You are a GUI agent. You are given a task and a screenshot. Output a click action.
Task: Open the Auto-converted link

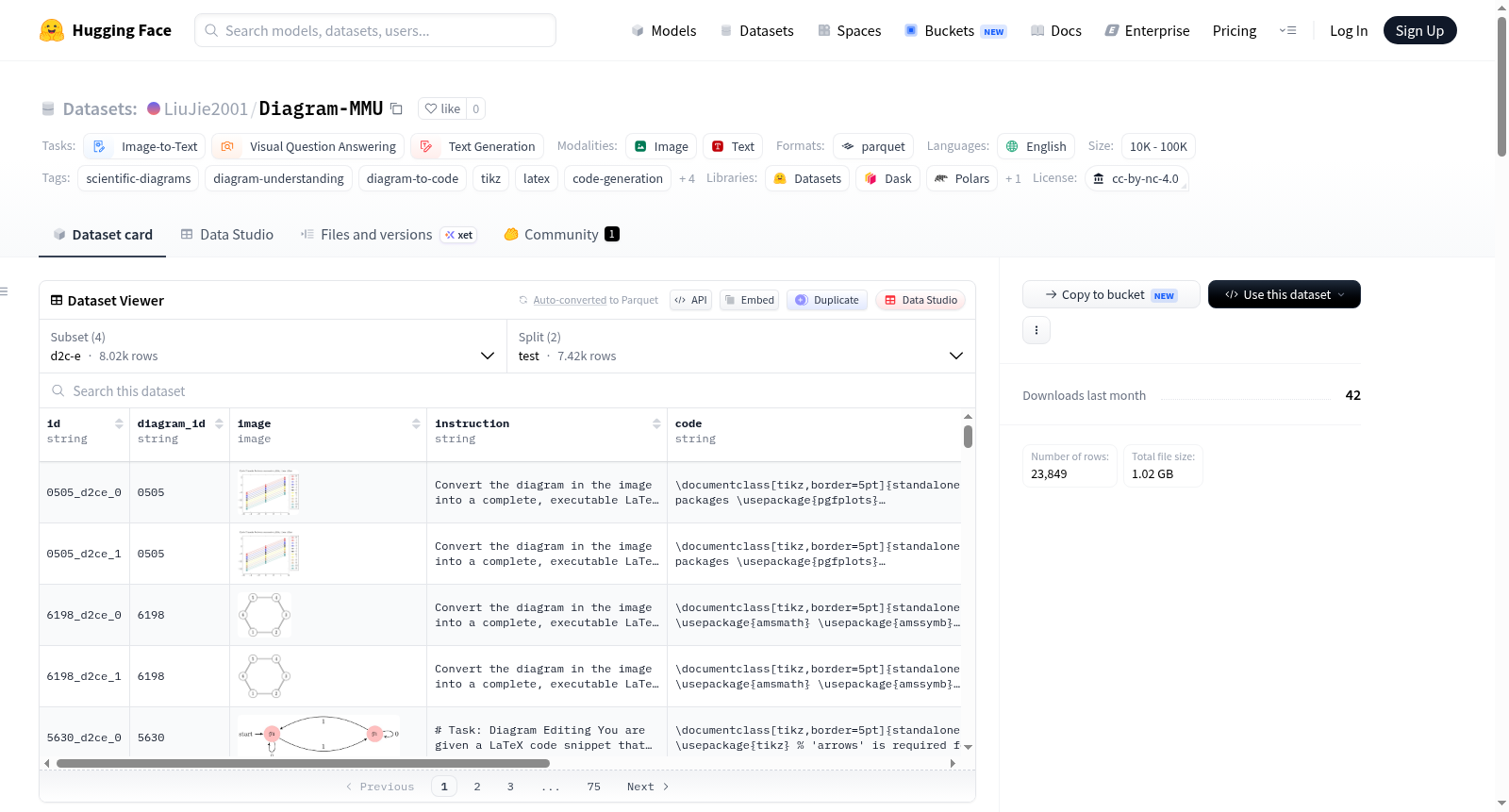click(x=570, y=300)
